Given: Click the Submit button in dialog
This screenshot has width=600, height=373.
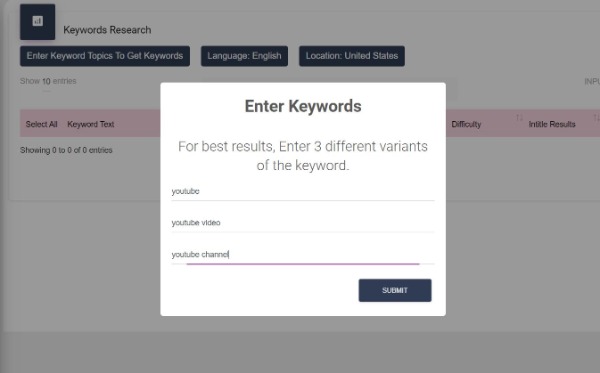Looking at the screenshot, I should pos(395,290).
